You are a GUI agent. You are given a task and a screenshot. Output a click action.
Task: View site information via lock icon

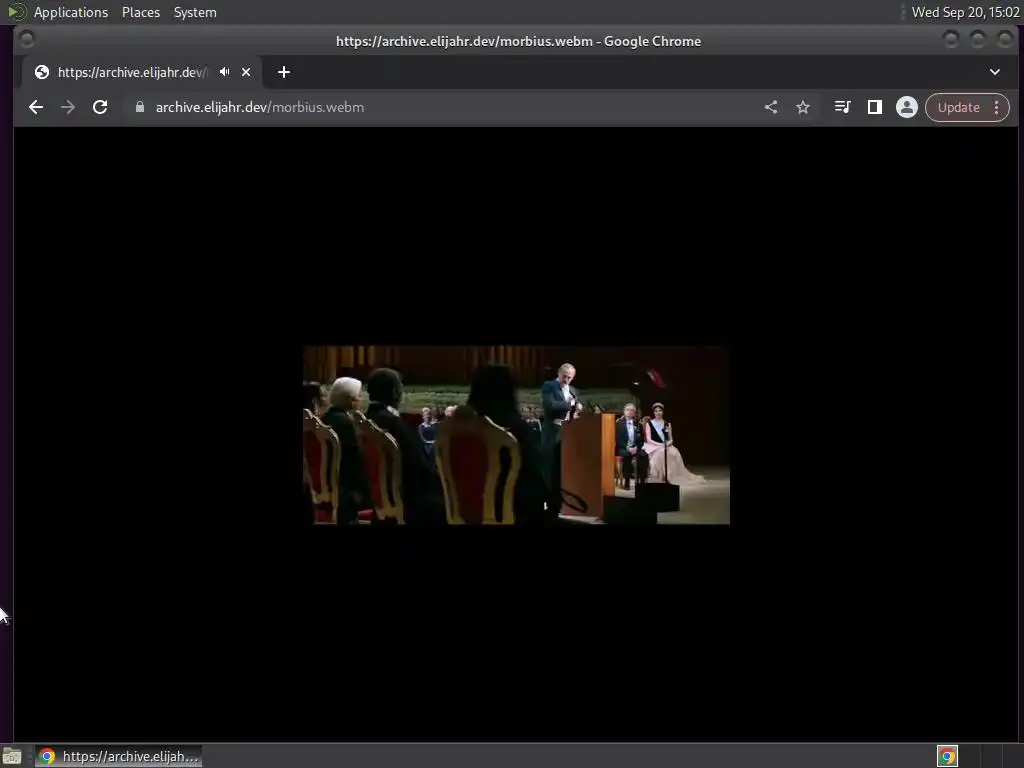coord(139,107)
